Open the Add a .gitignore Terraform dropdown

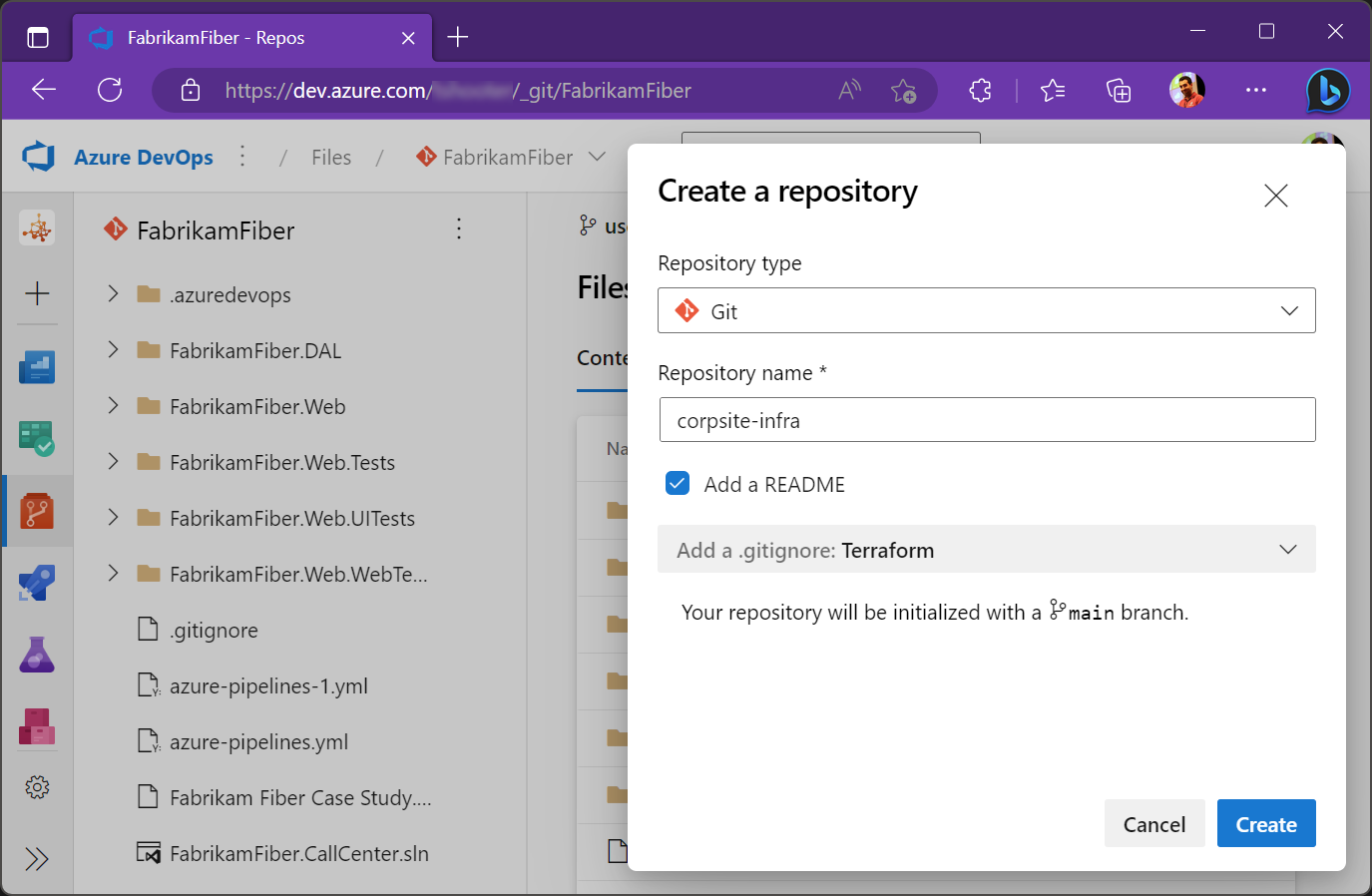point(987,549)
